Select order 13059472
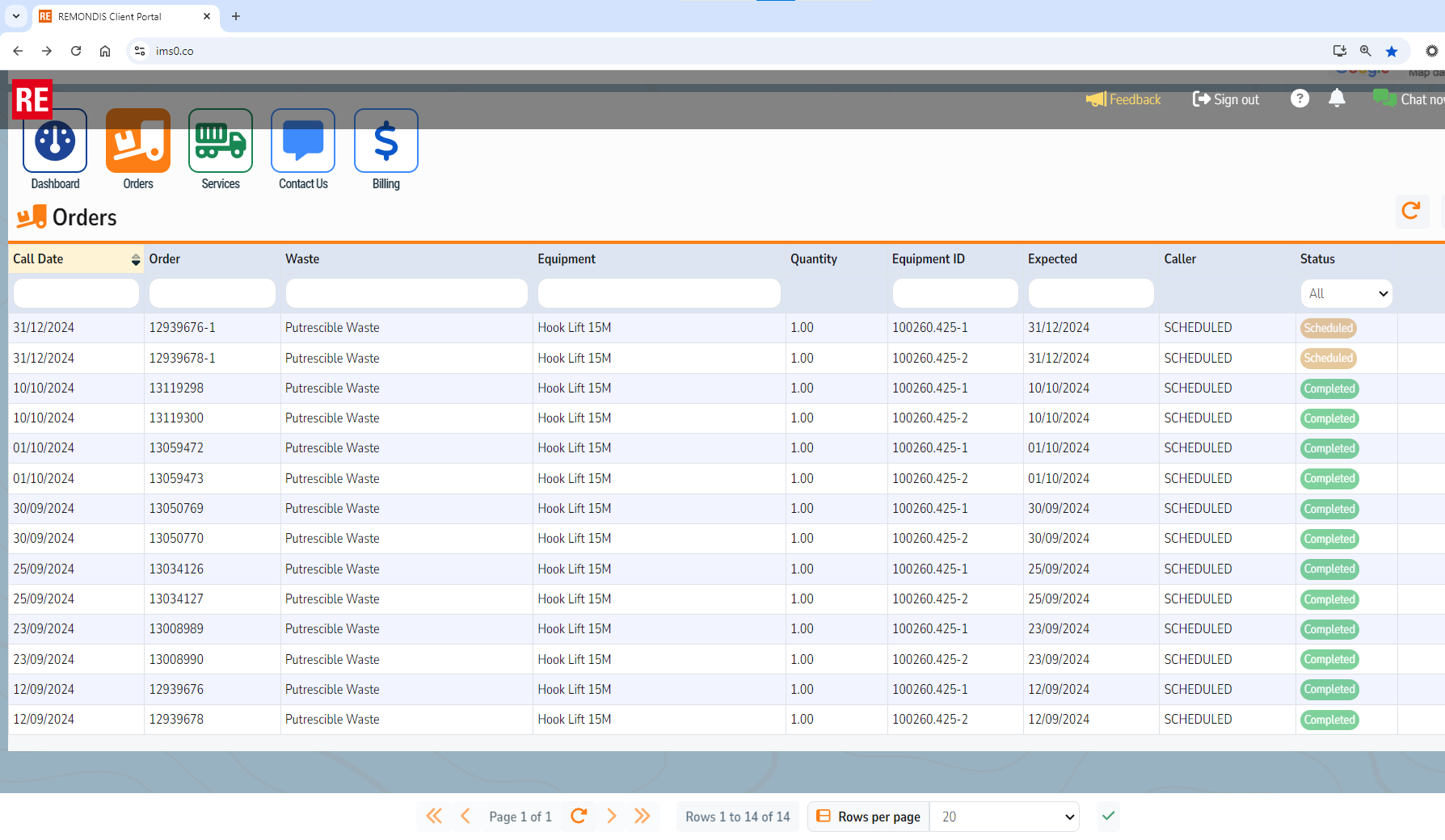Viewport: 1445px width, 840px height. pos(176,448)
